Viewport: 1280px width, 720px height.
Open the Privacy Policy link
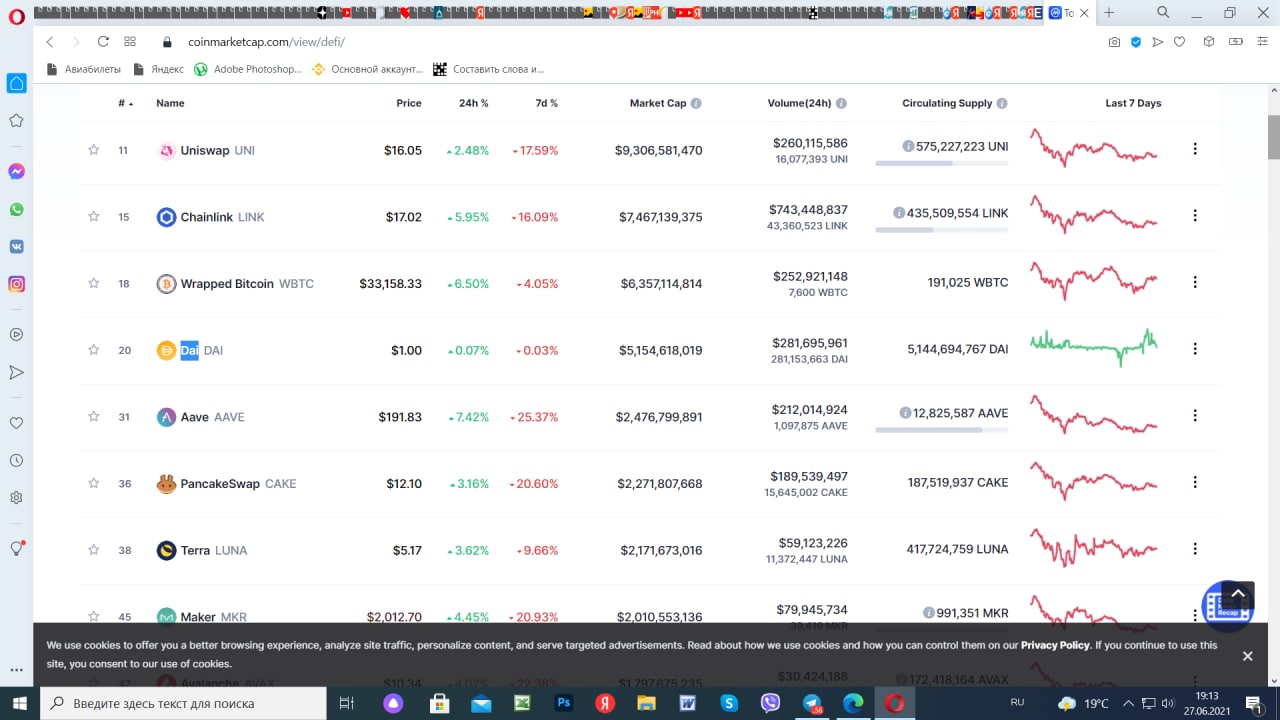click(x=1055, y=645)
